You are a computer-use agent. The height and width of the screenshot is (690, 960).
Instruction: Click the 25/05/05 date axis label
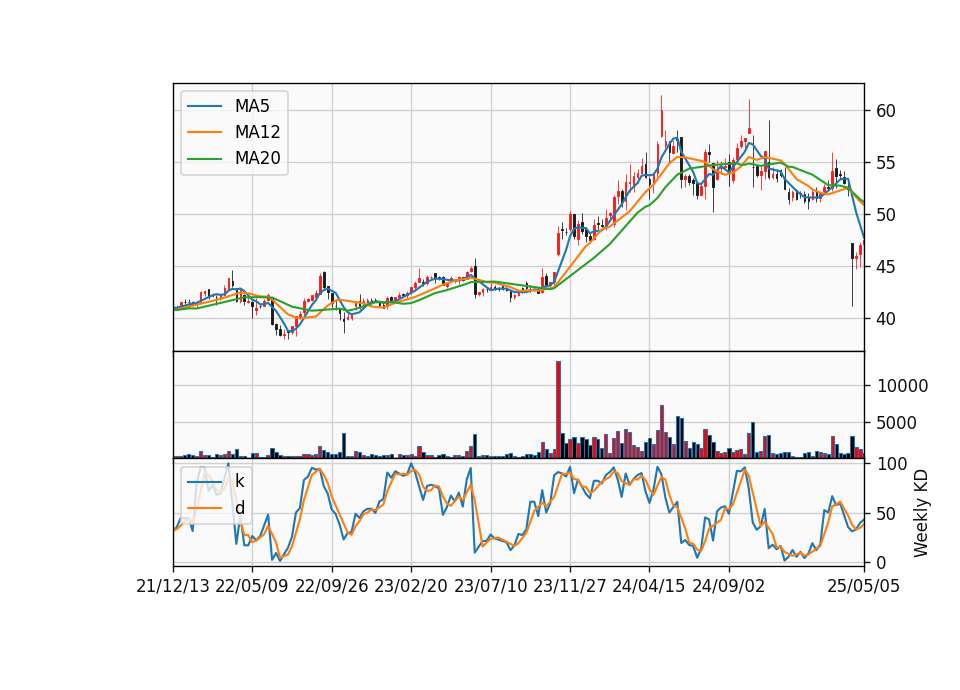tap(864, 586)
